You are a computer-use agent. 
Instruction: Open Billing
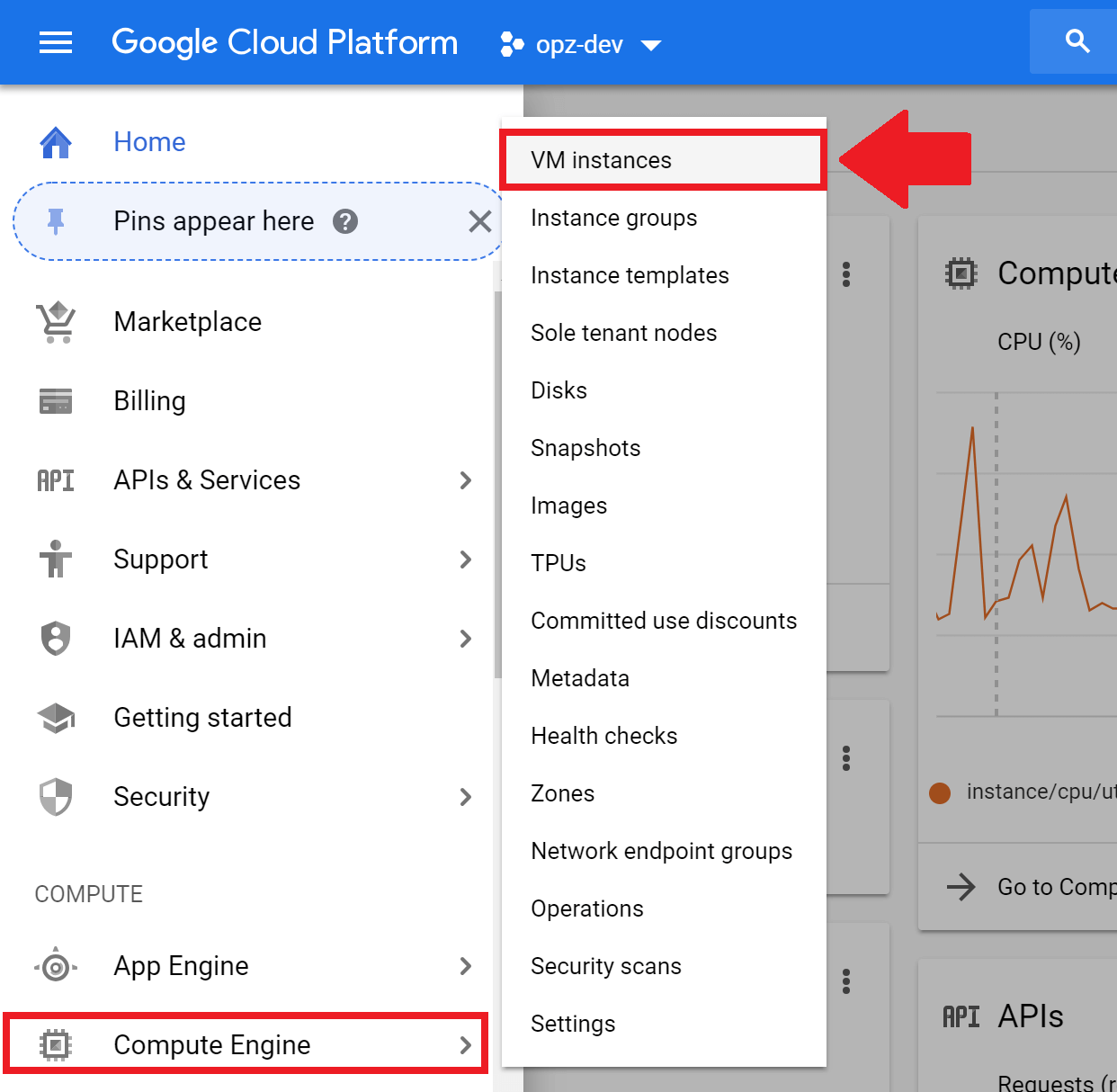[x=149, y=401]
